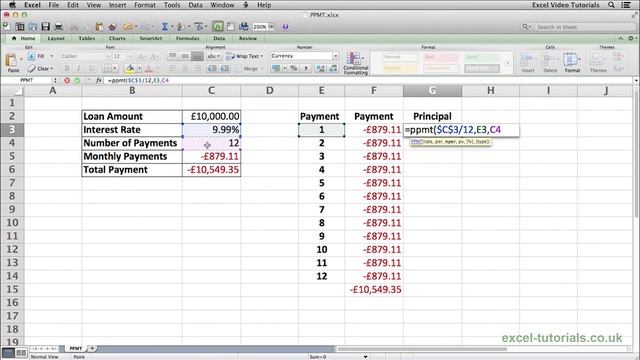
Task: Open the abc text orientation dropdown
Action: 213,56
